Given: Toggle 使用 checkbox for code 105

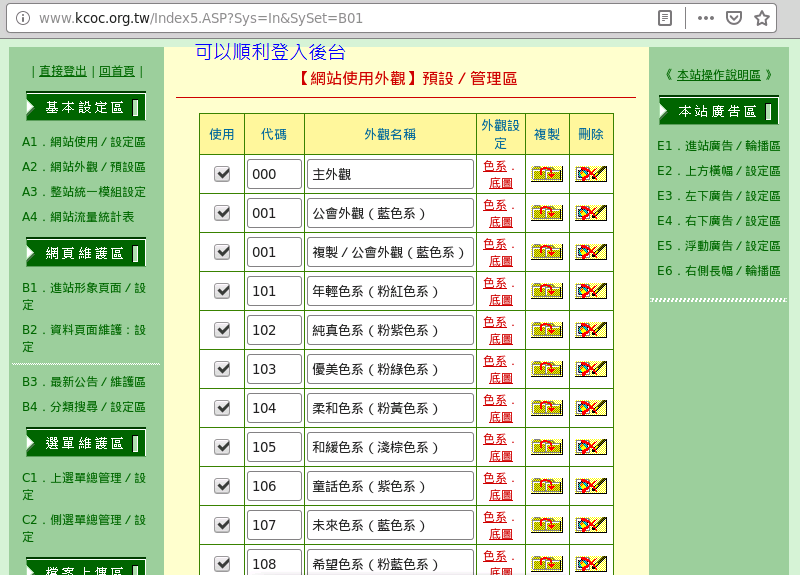Looking at the screenshot, I should [x=222, y=447].
